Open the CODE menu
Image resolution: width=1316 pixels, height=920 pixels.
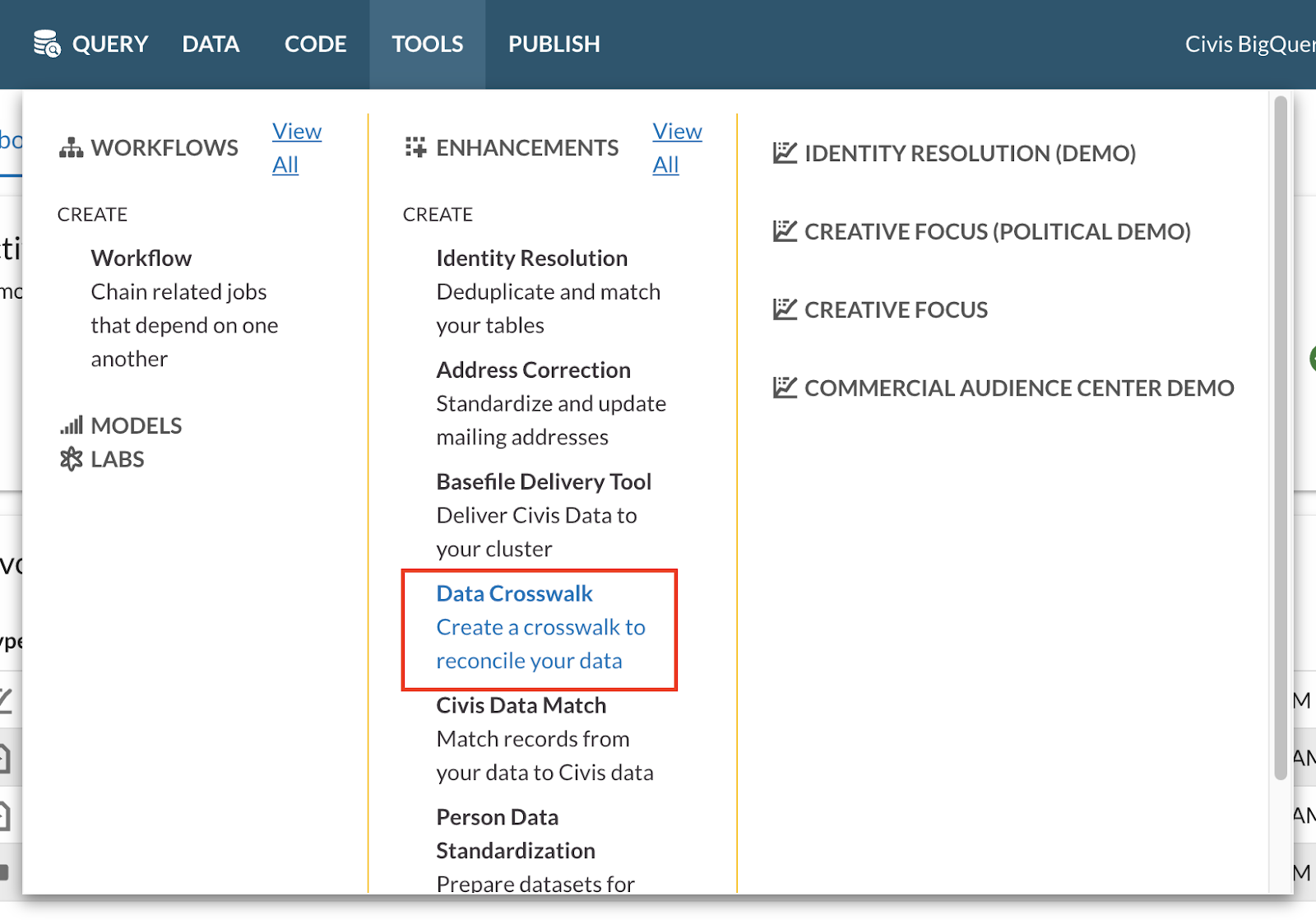tap(316, 44)
